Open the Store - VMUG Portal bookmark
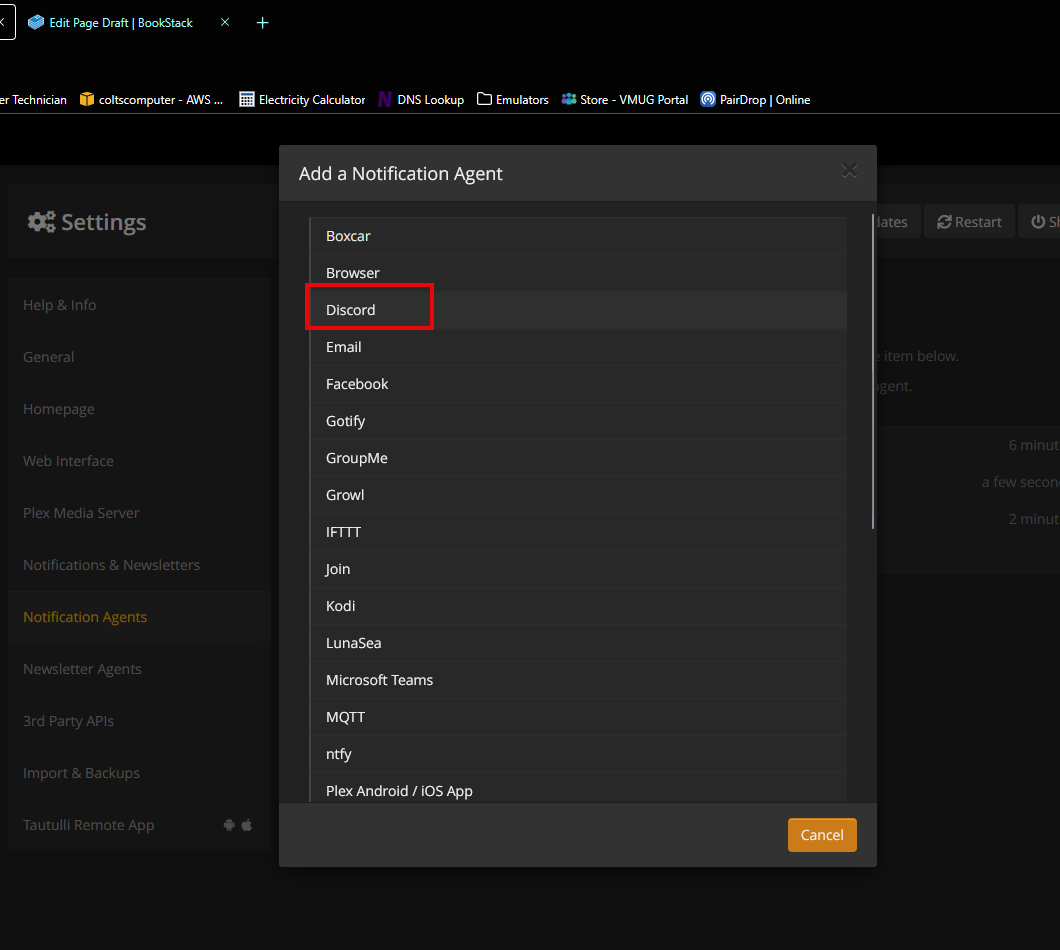Screen dimensions: 1060x950 click(x=625, y=99)
